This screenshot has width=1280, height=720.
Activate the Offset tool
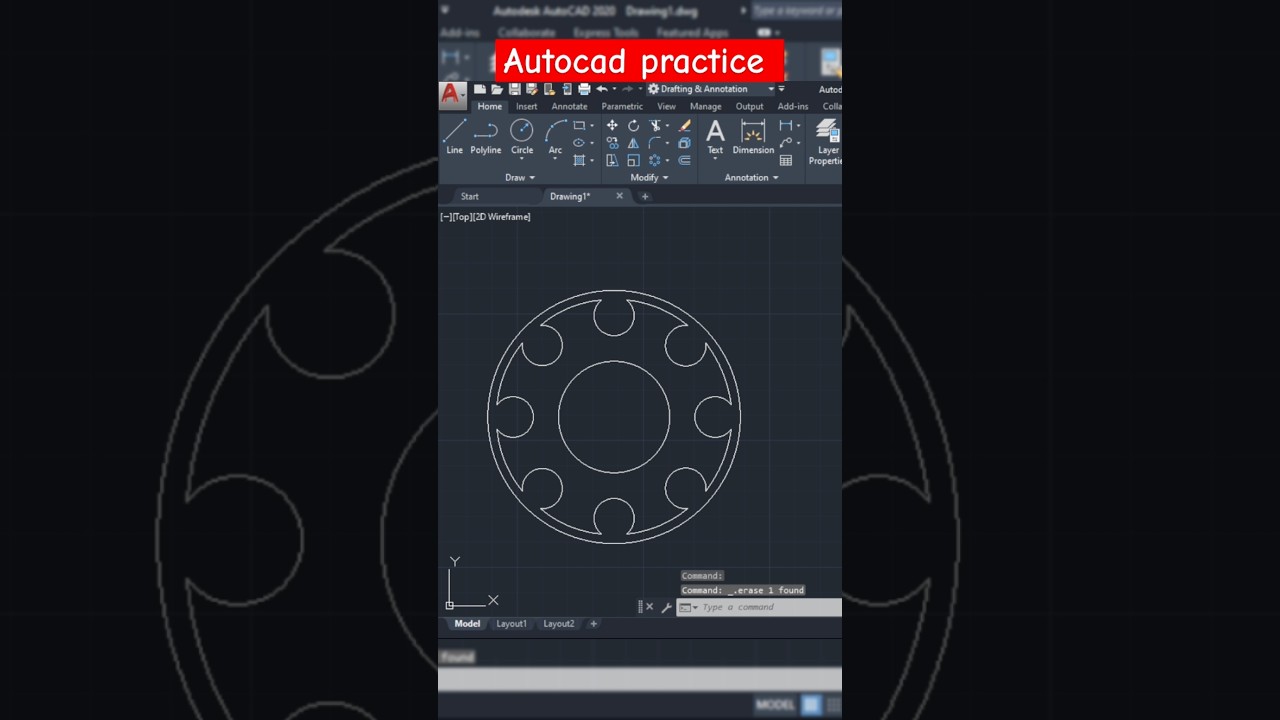coord(684,160)
